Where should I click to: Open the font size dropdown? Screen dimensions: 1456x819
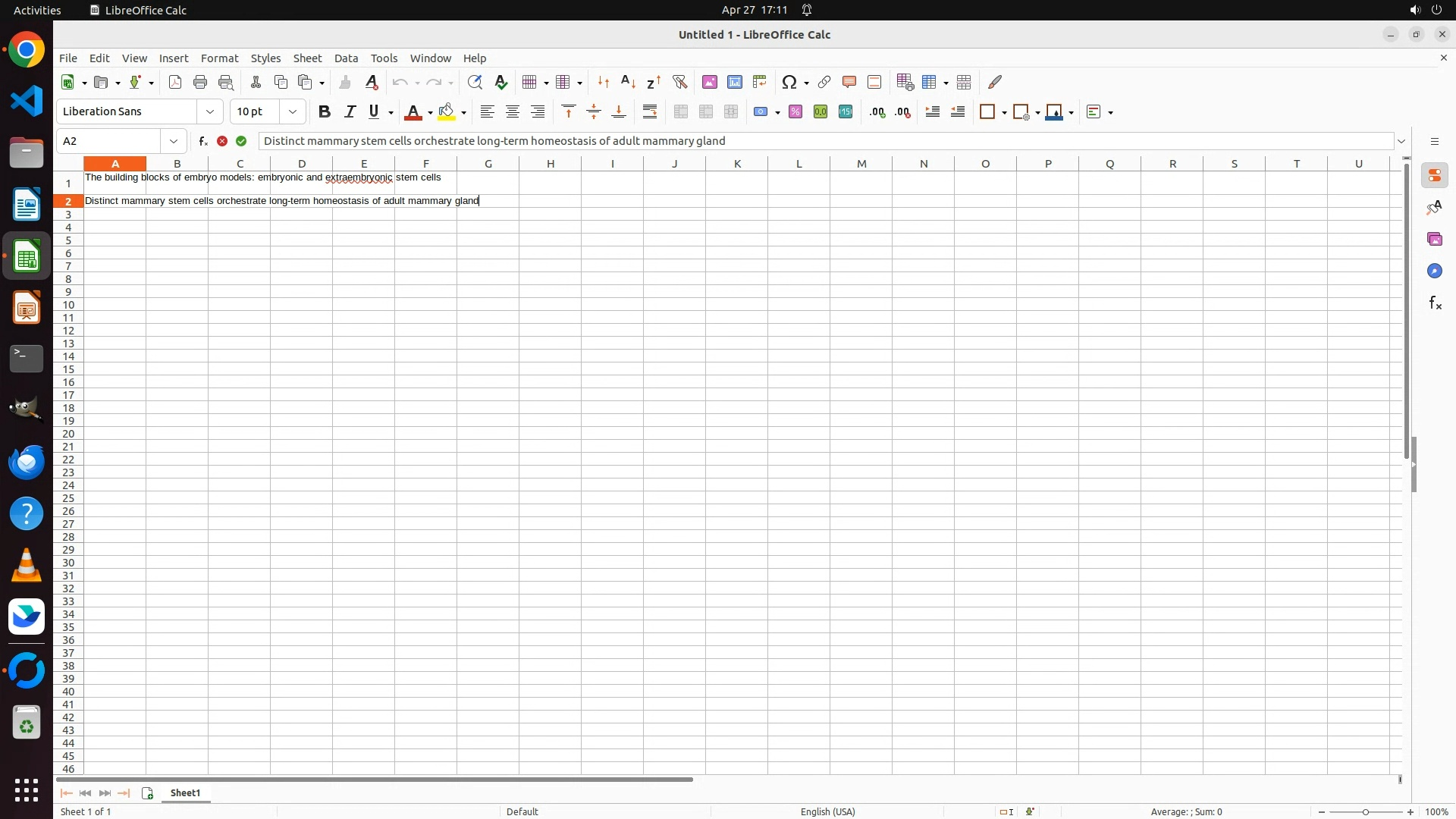click(293, 112)
